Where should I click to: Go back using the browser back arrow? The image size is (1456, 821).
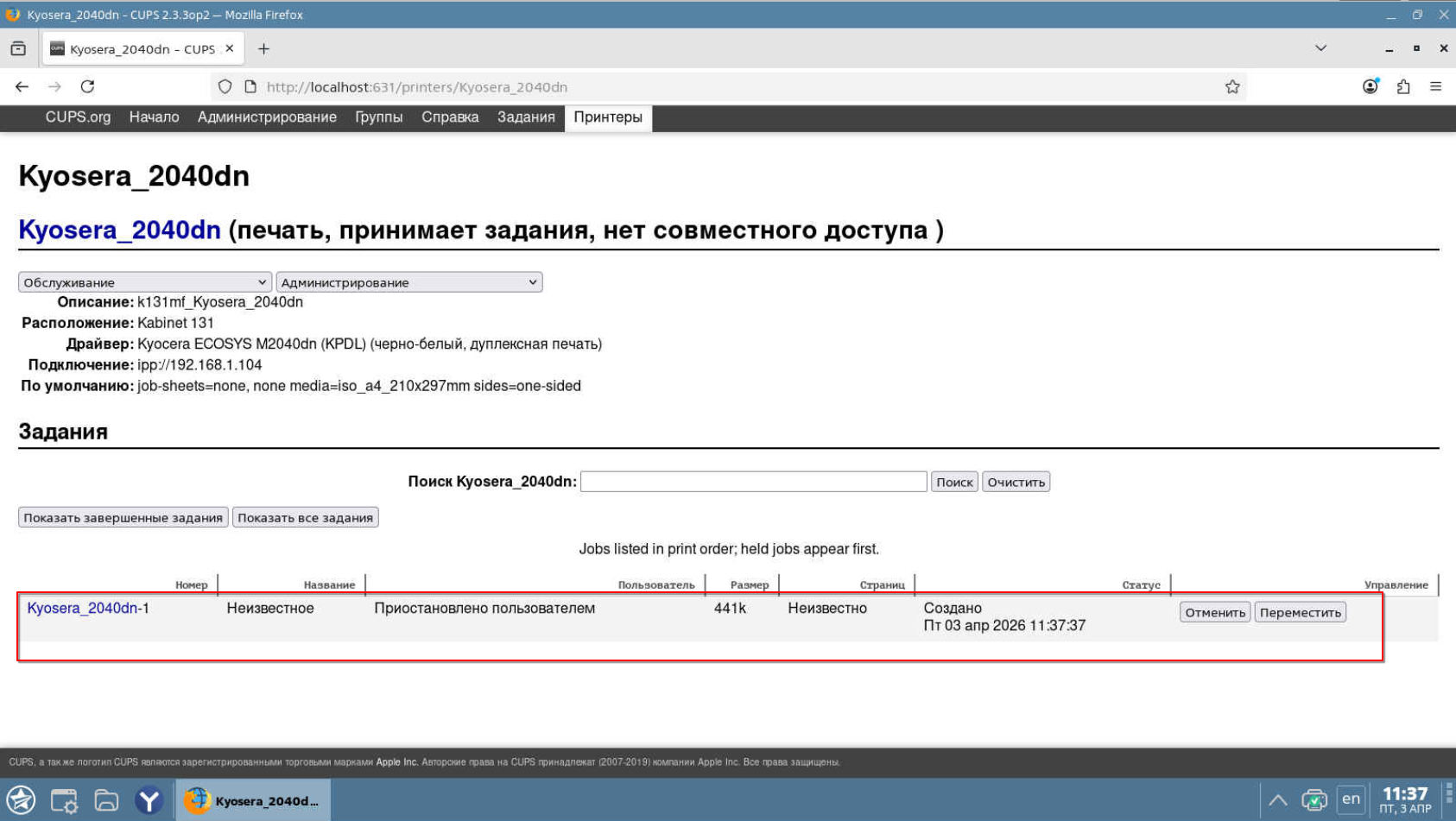click(22, 86)
